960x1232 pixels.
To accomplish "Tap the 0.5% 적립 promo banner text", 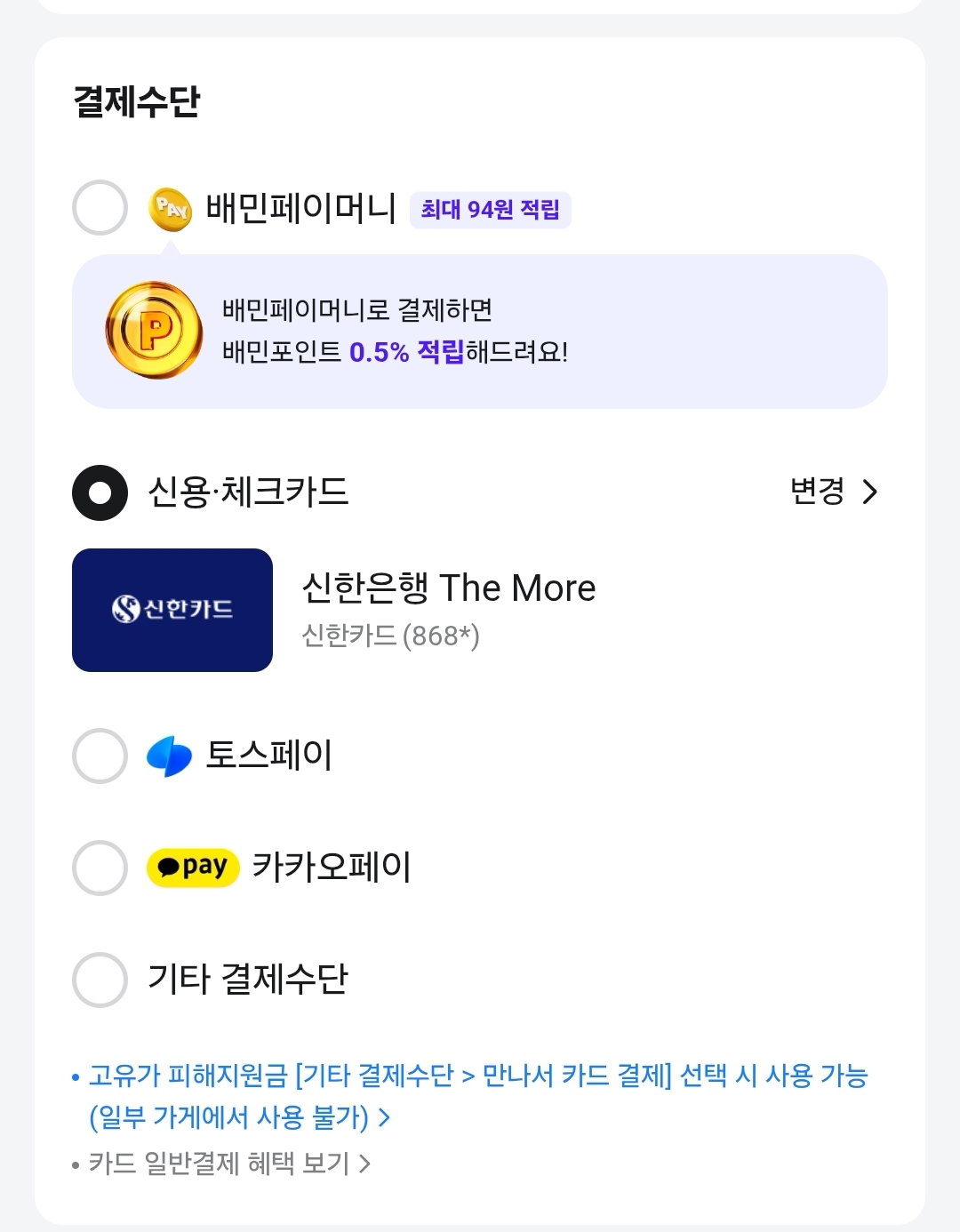I will point(407,352).
